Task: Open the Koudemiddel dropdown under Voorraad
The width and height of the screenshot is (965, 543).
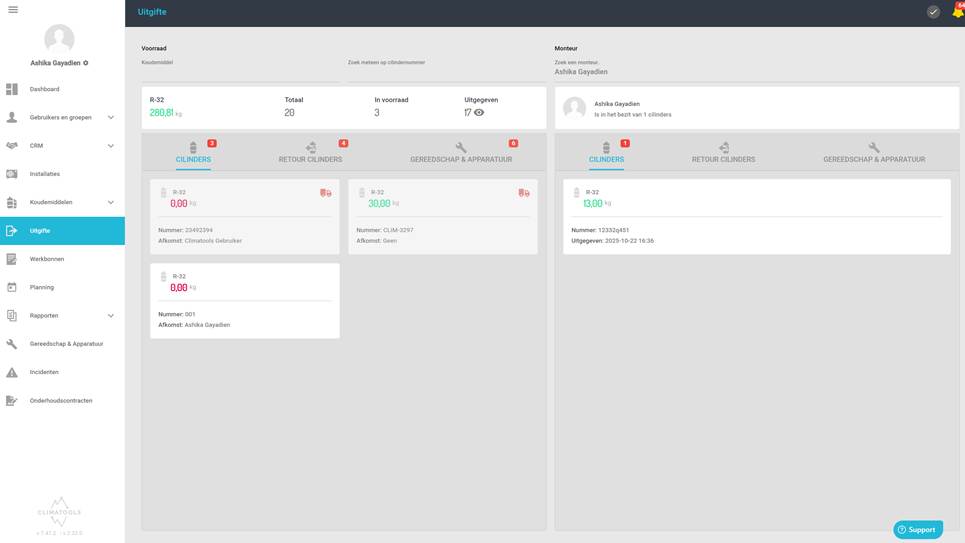Action: 240,70
